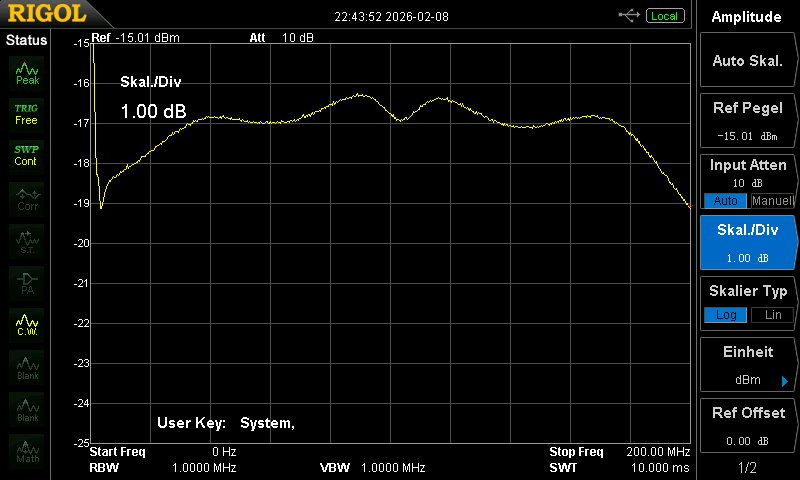Viewport: 800px width, 480px height.
Task: Set Input Atten to Manuell
Action: (x=772, y=200)
